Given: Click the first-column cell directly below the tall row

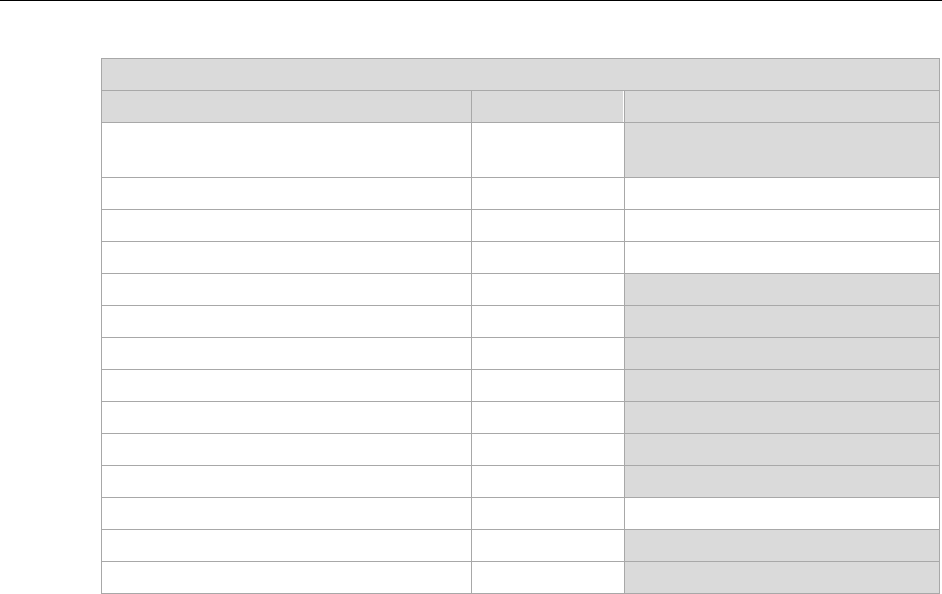Looking at the screenshot, I should (x=287, y=193).
